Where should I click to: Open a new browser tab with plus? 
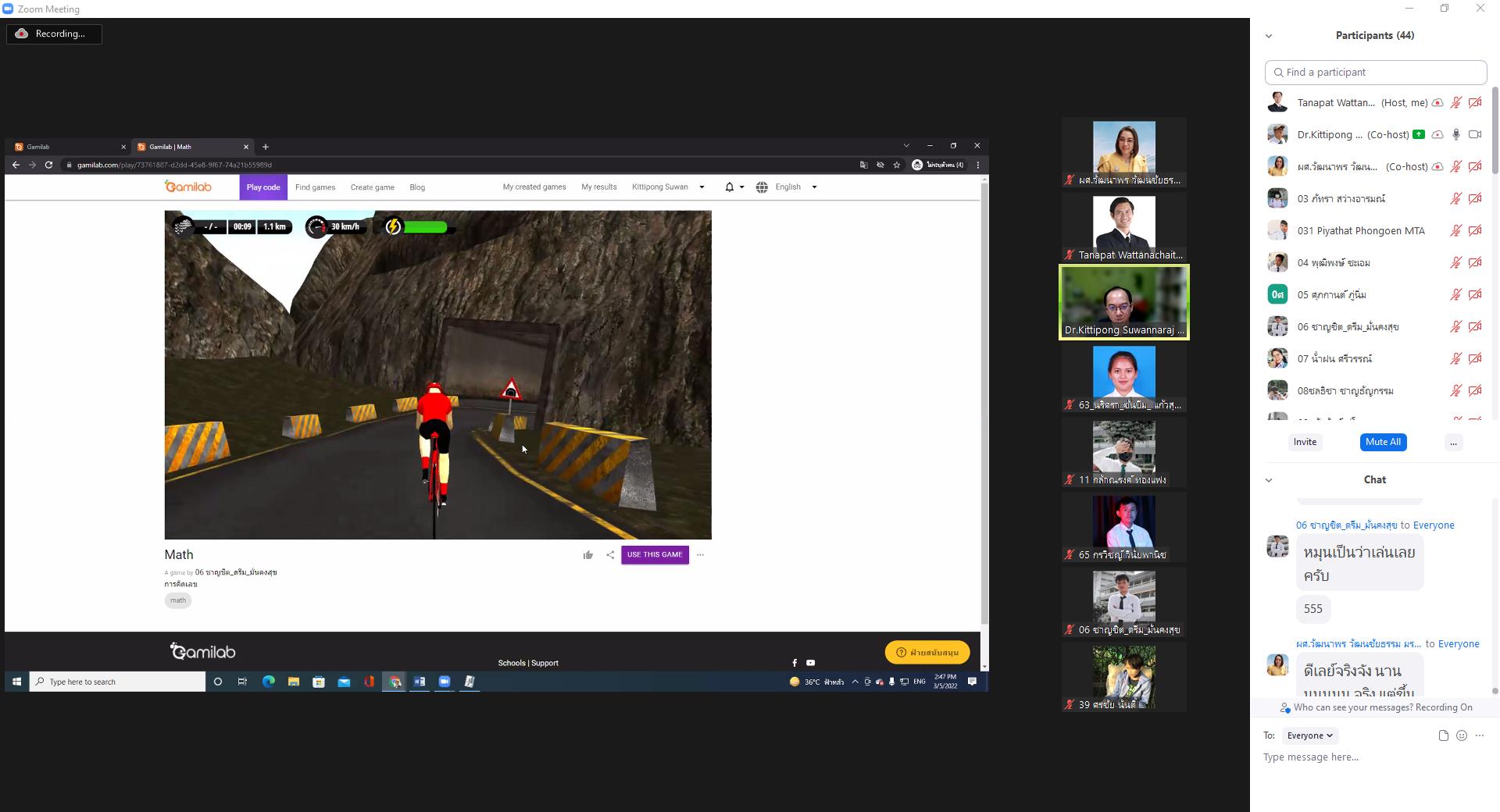[x=266, y=147]
